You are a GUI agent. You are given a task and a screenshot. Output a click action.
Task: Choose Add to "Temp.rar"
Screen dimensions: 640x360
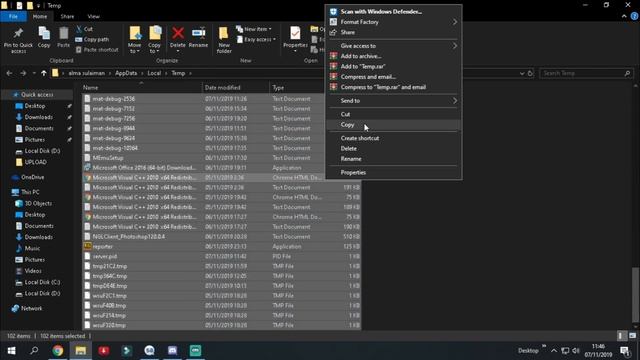pos(394,66)
